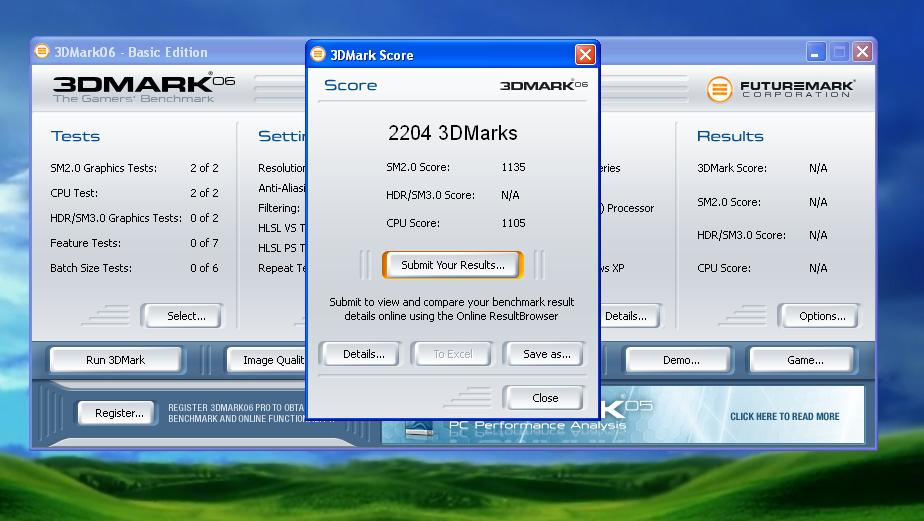Click the CPU Score value 1105

click(x=513, y=223)
